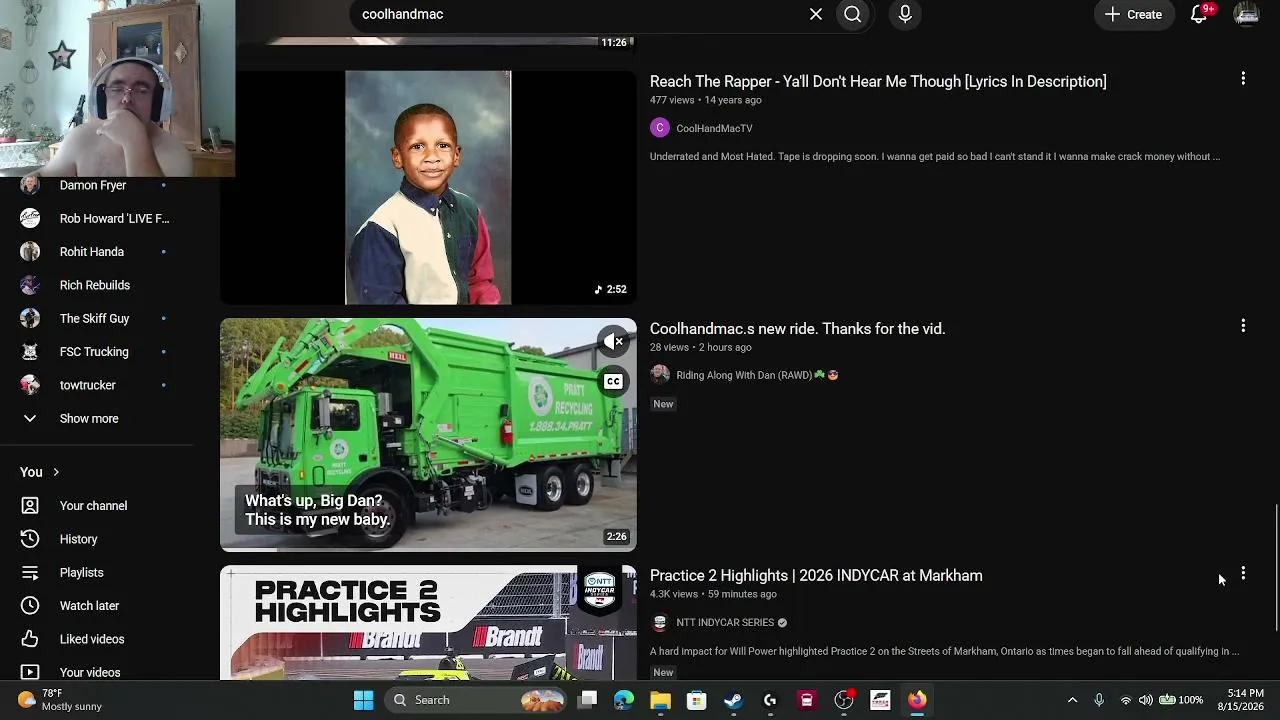Click the Create button

coord(1134,14)
